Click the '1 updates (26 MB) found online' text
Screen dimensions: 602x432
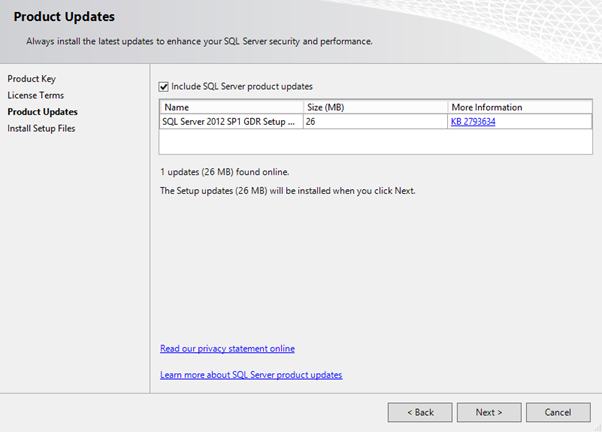pos(217,172)
